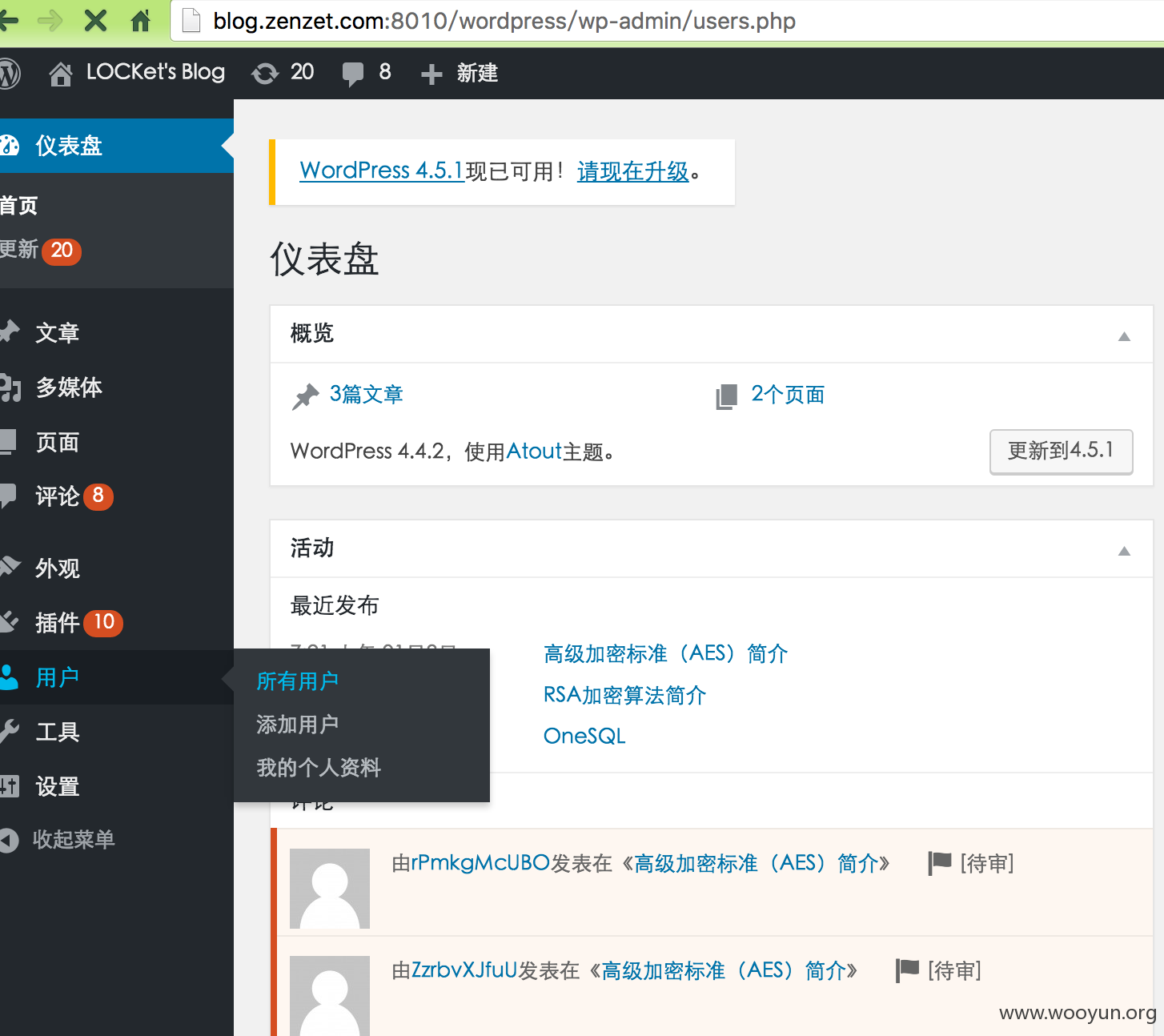Open commenter rPmkgMcUBO link

point(480,863)
